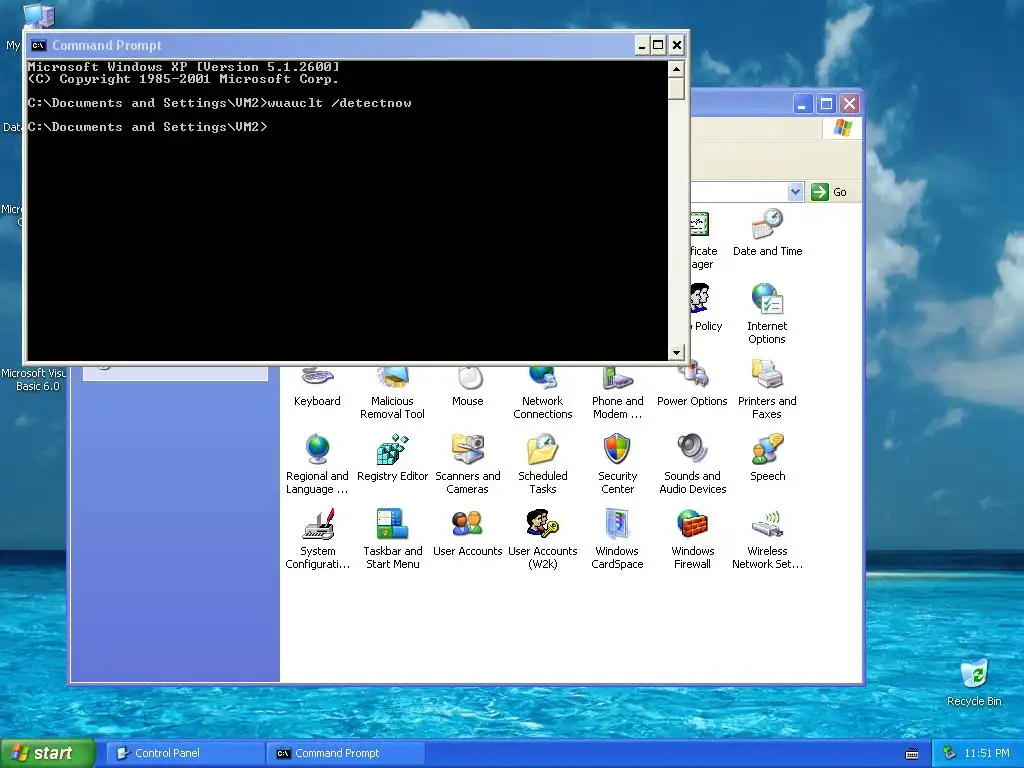
Task: Open the Speech settings icon
Action: [x=767, y=458]
